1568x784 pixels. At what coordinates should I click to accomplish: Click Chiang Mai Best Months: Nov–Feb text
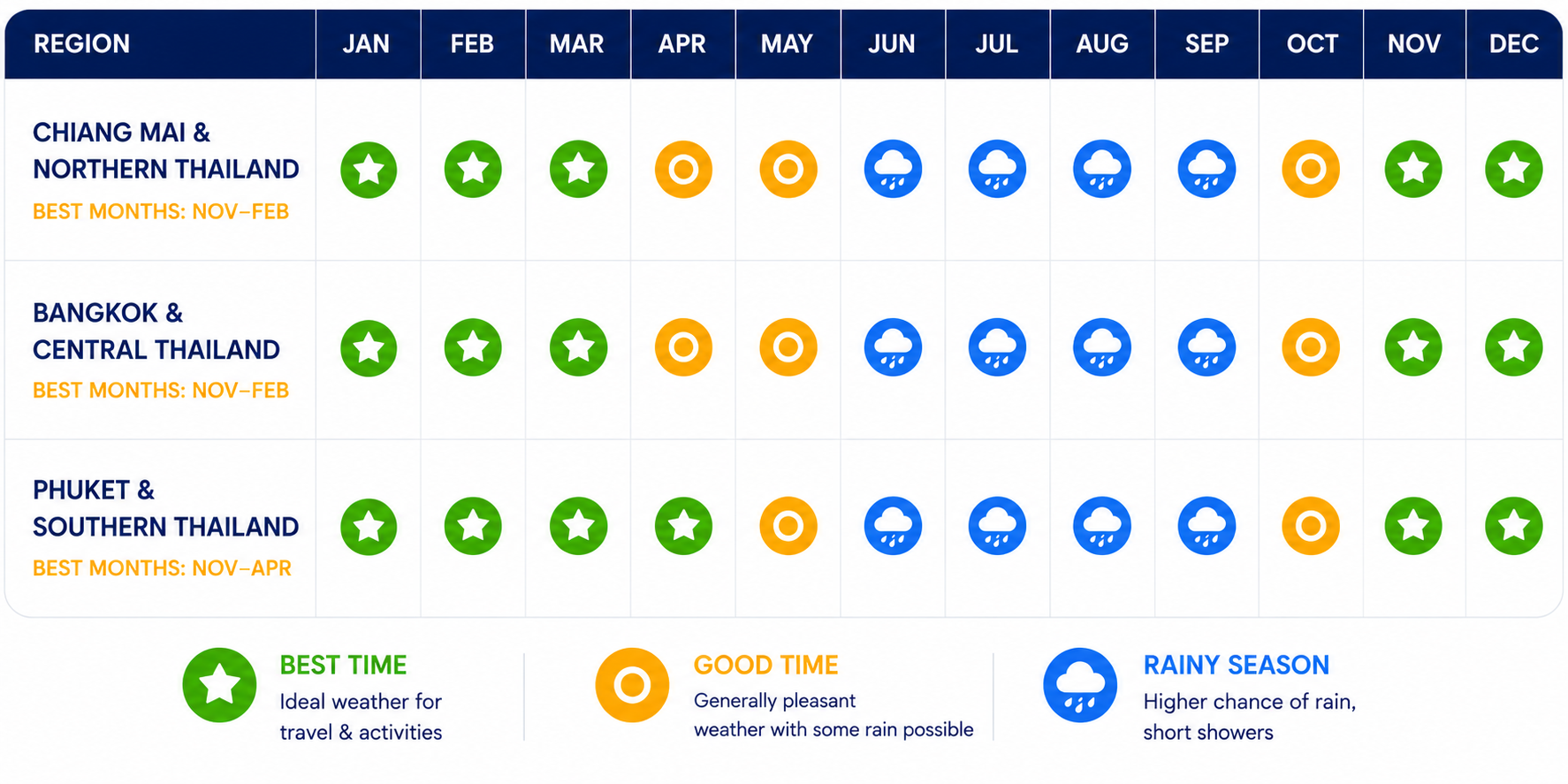tap(161, 212)
